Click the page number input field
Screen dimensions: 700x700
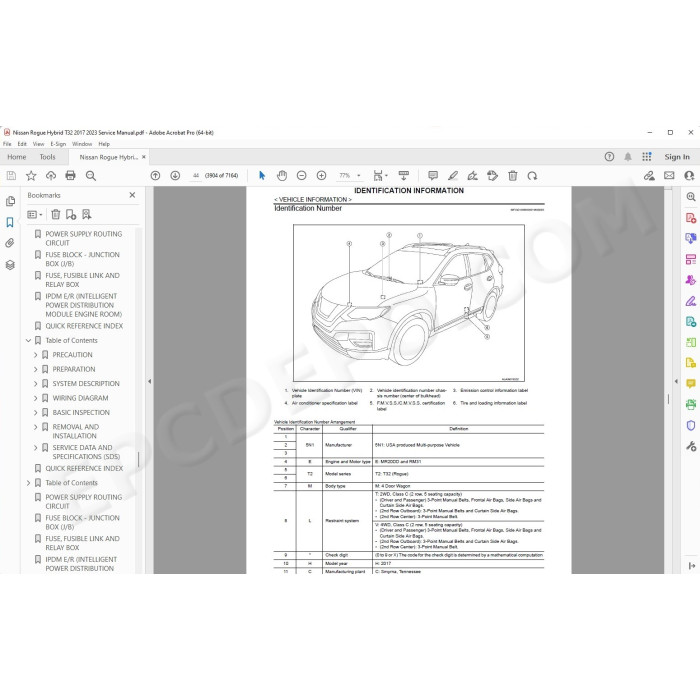pos(196,175)
